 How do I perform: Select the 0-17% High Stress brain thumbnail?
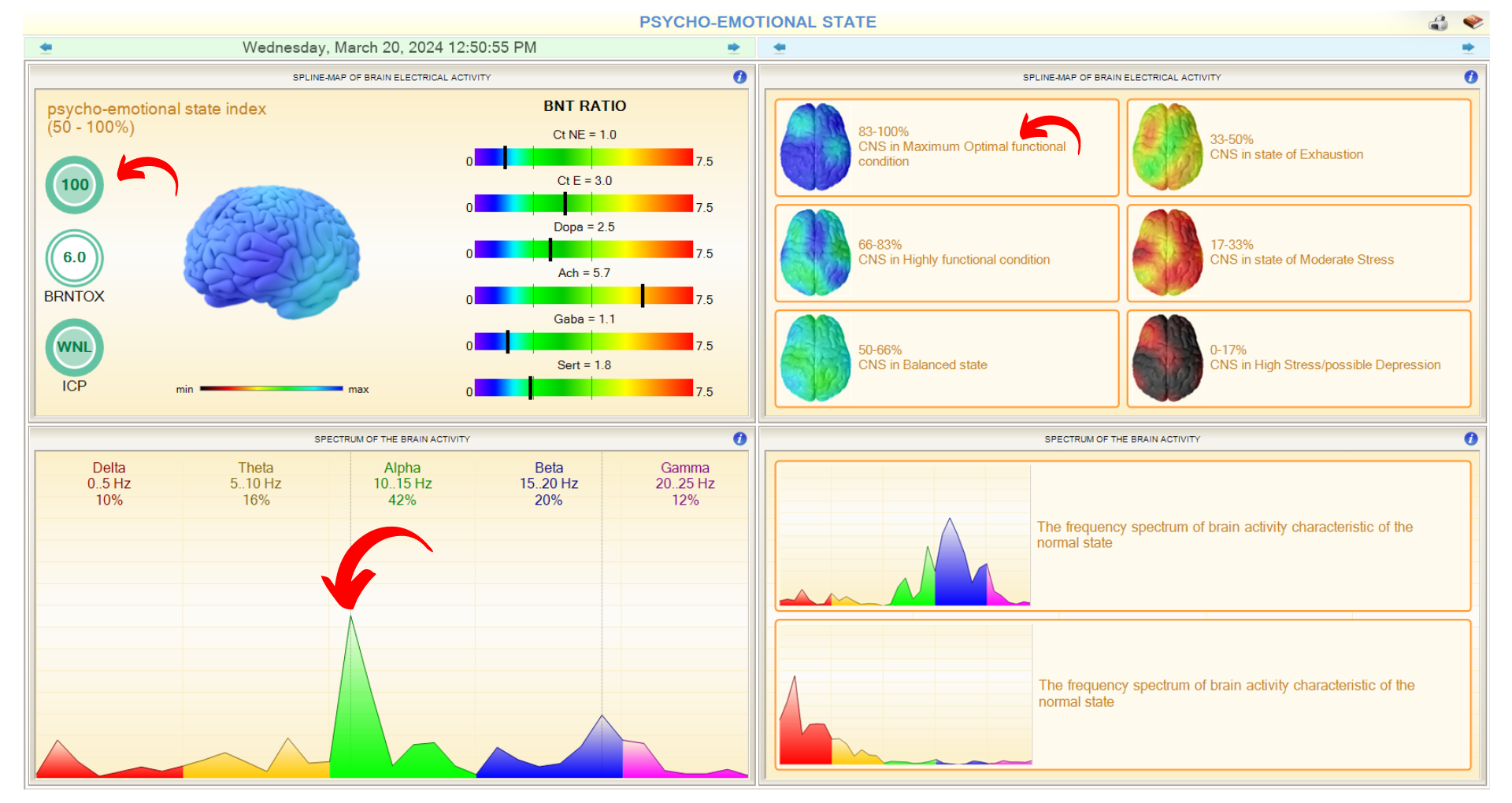pos(1167,358)
